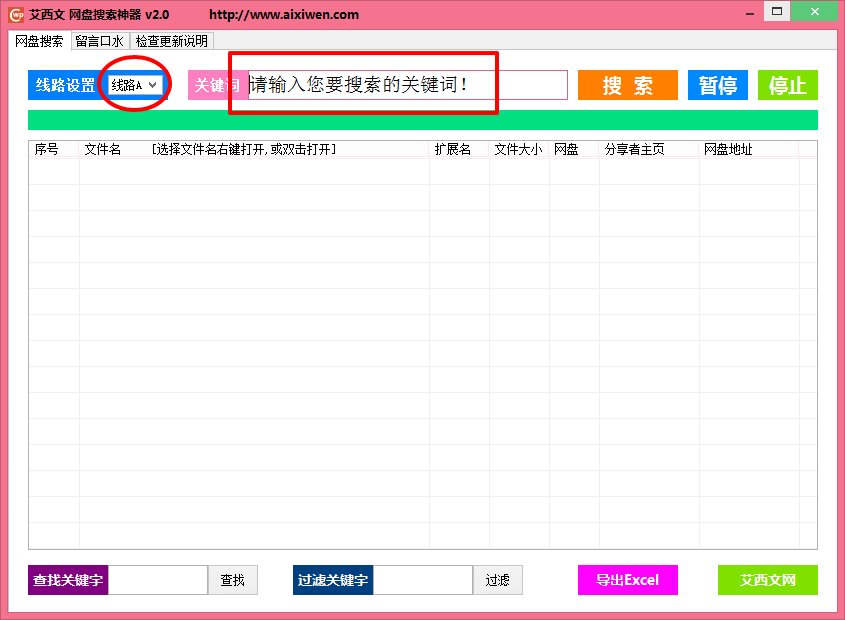Click the 搜索 search button
The width and height of the screenshot is (845, 620).
627,85
